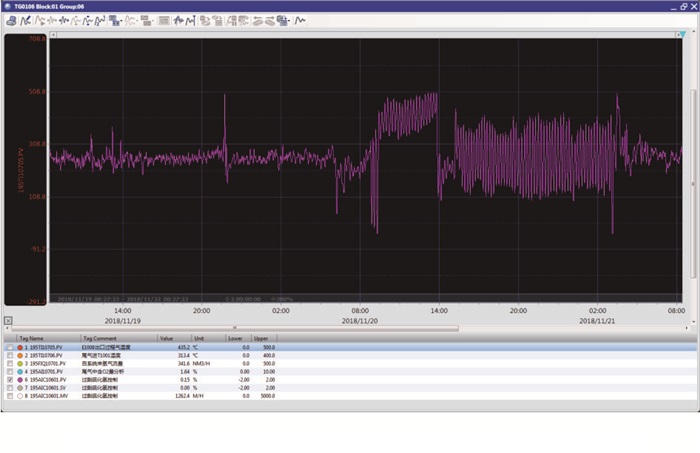Click the yellow-green color circle of row 3
The image size is (700, 453).
click(20, 363)
